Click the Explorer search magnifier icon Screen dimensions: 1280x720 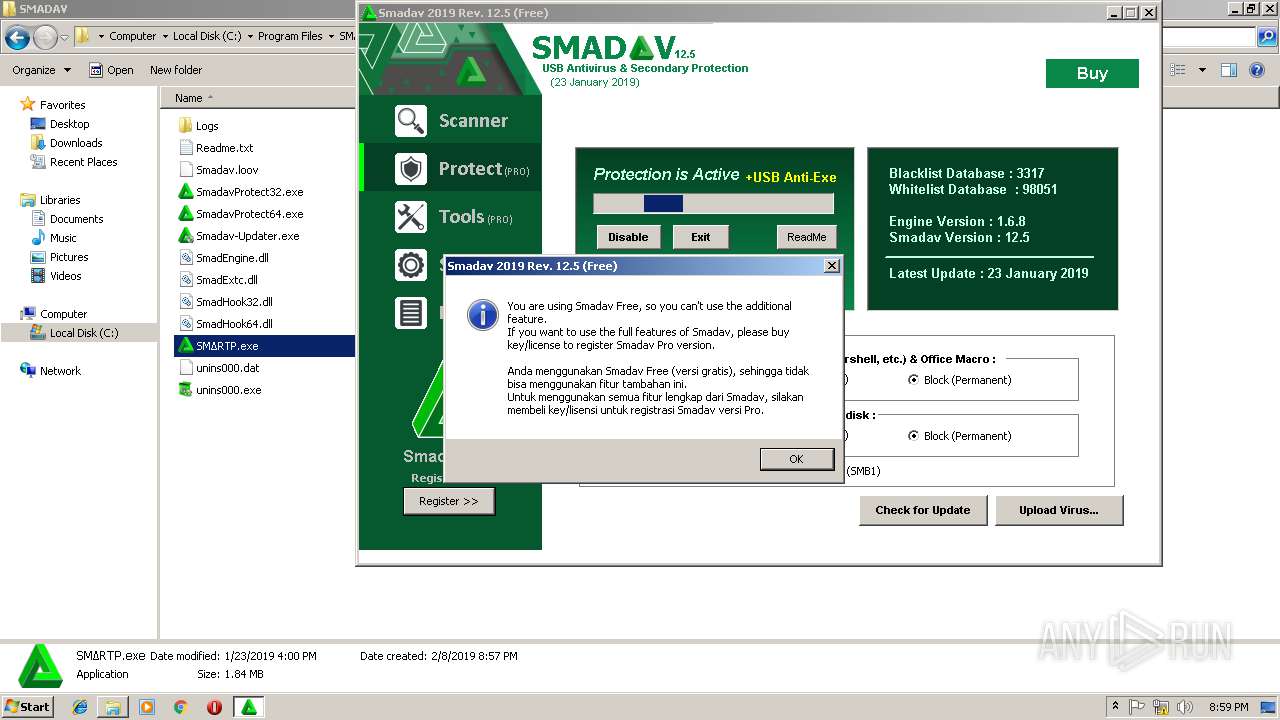tap(1268, 37)
